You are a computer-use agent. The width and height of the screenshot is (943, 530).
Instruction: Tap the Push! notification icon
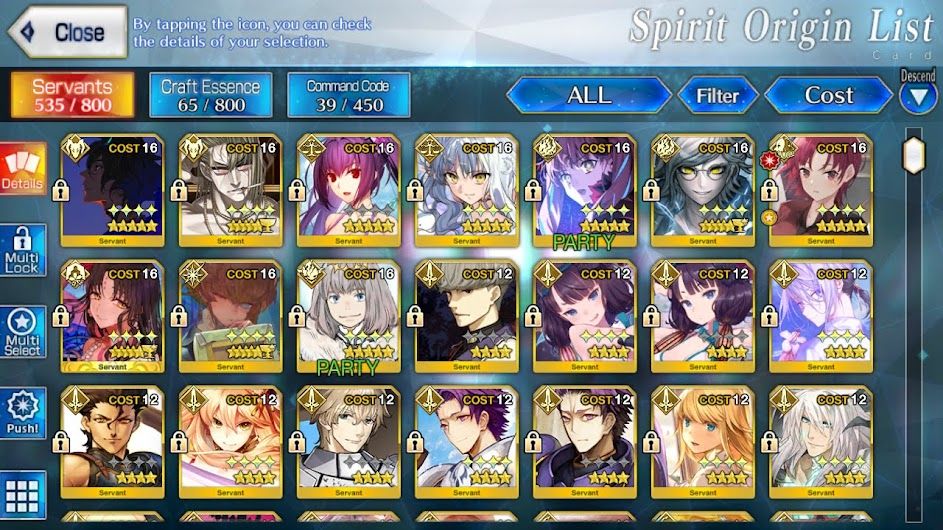(x=23, y=413)
